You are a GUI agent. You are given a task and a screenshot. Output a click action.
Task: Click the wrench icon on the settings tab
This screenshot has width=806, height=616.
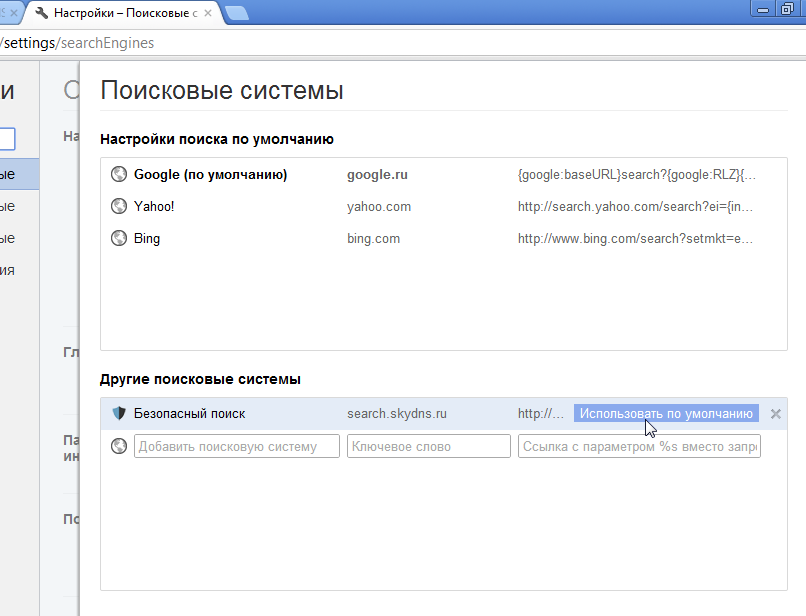(x=42, y=12)
